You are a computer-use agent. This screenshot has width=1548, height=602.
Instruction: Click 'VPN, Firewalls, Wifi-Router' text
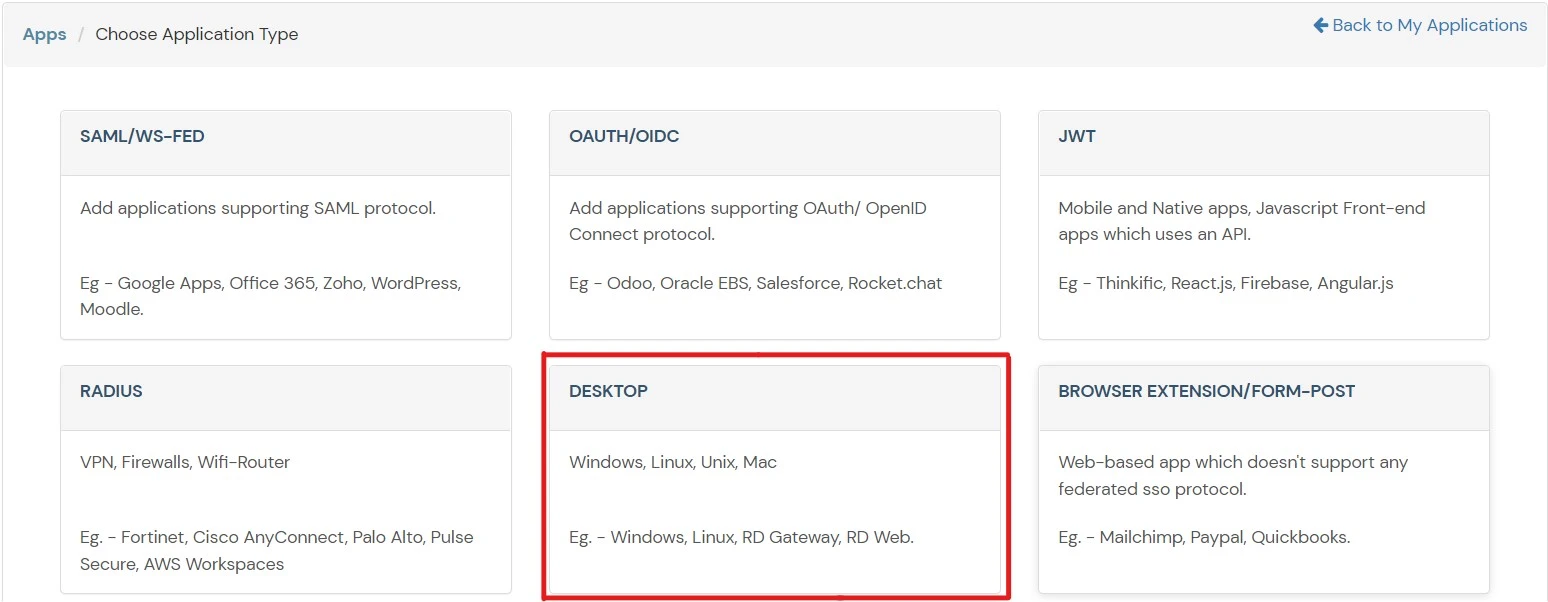click(x=185, y=462)
